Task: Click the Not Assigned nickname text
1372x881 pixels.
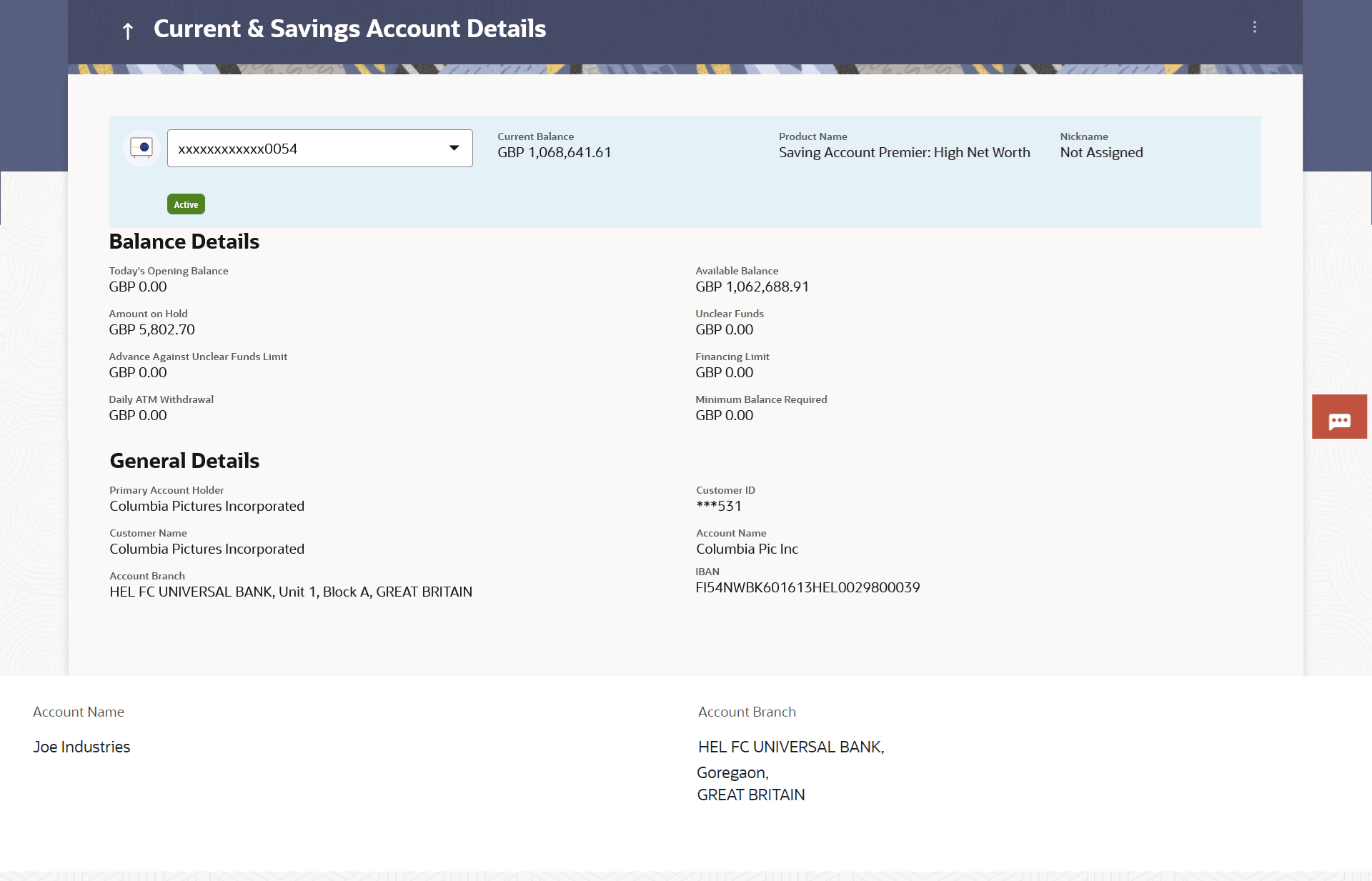Action: point(1101,152)
